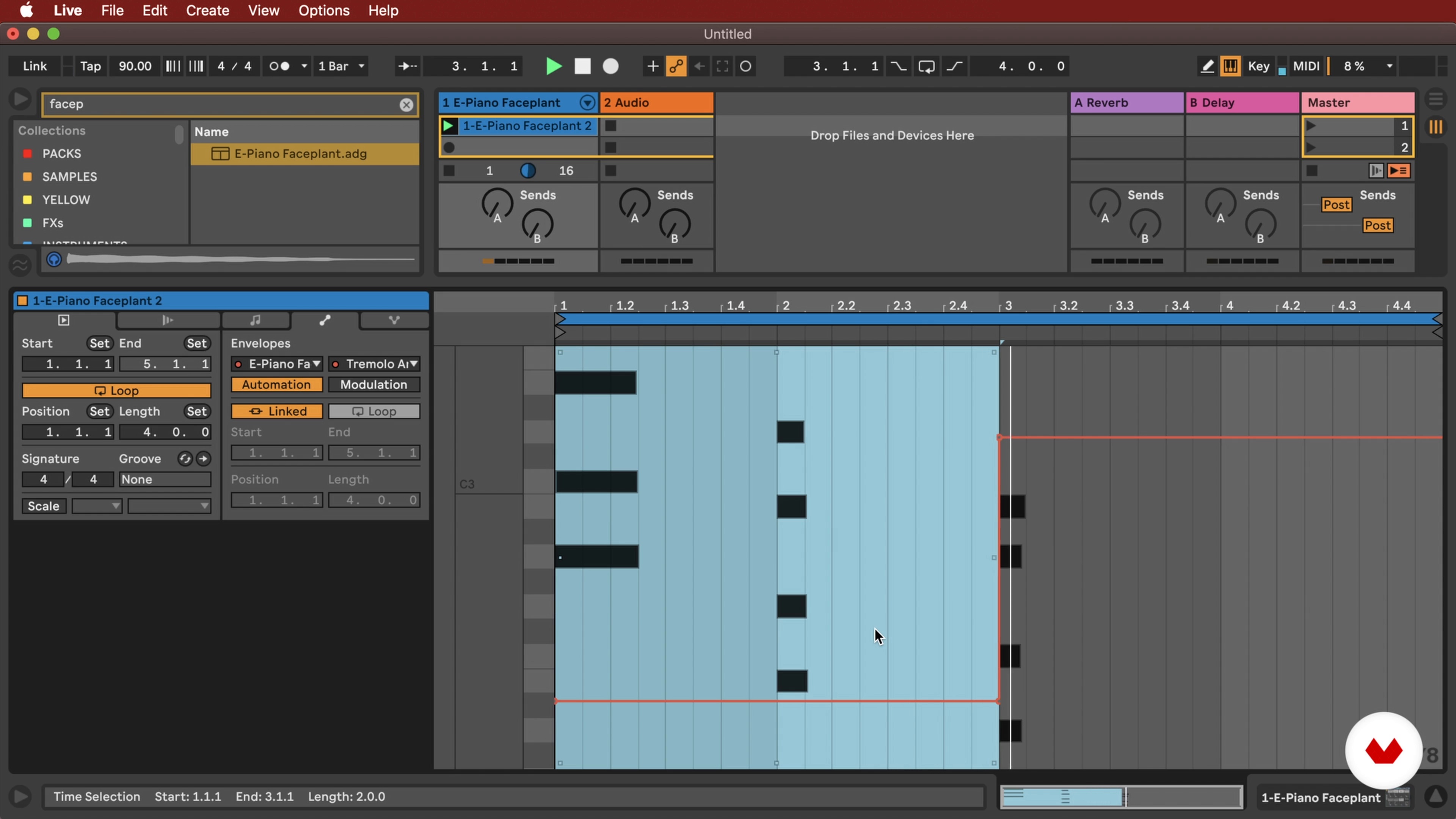Toggle Session Record circle button
Image resolution: width=1456 pixels, height=819 pixels.
pos(745,66)
